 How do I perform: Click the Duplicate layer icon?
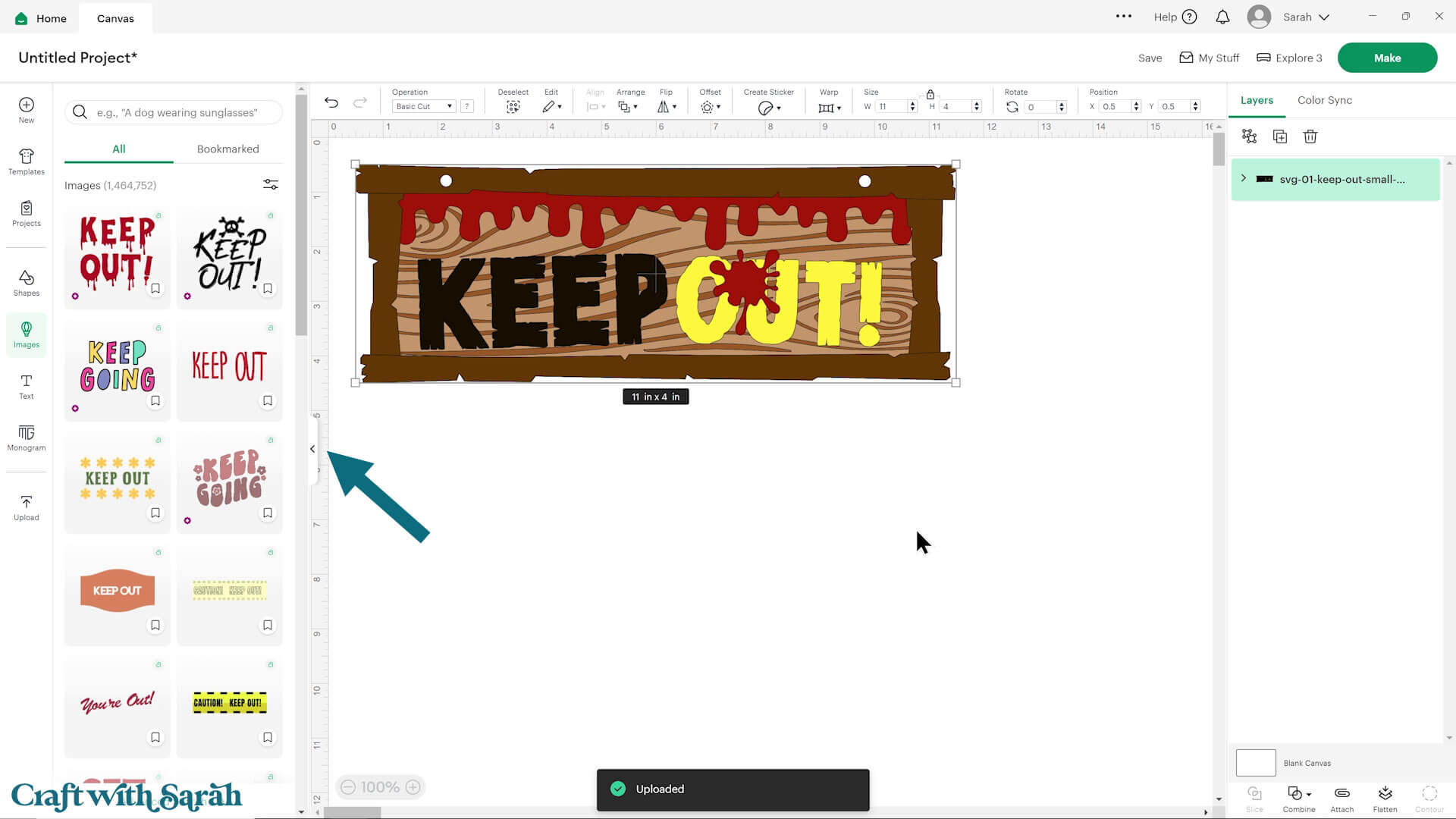click(1279, 136)
